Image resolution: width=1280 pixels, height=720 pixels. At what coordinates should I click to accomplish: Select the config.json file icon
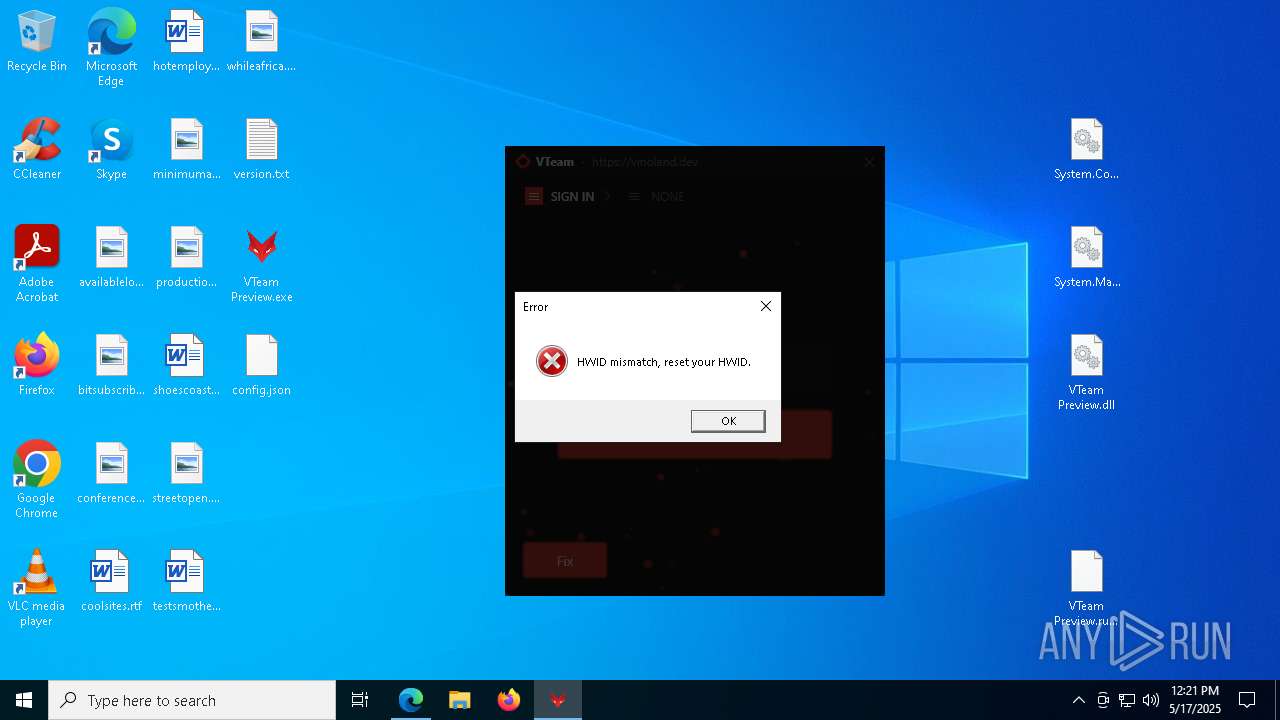pos(261,365)
